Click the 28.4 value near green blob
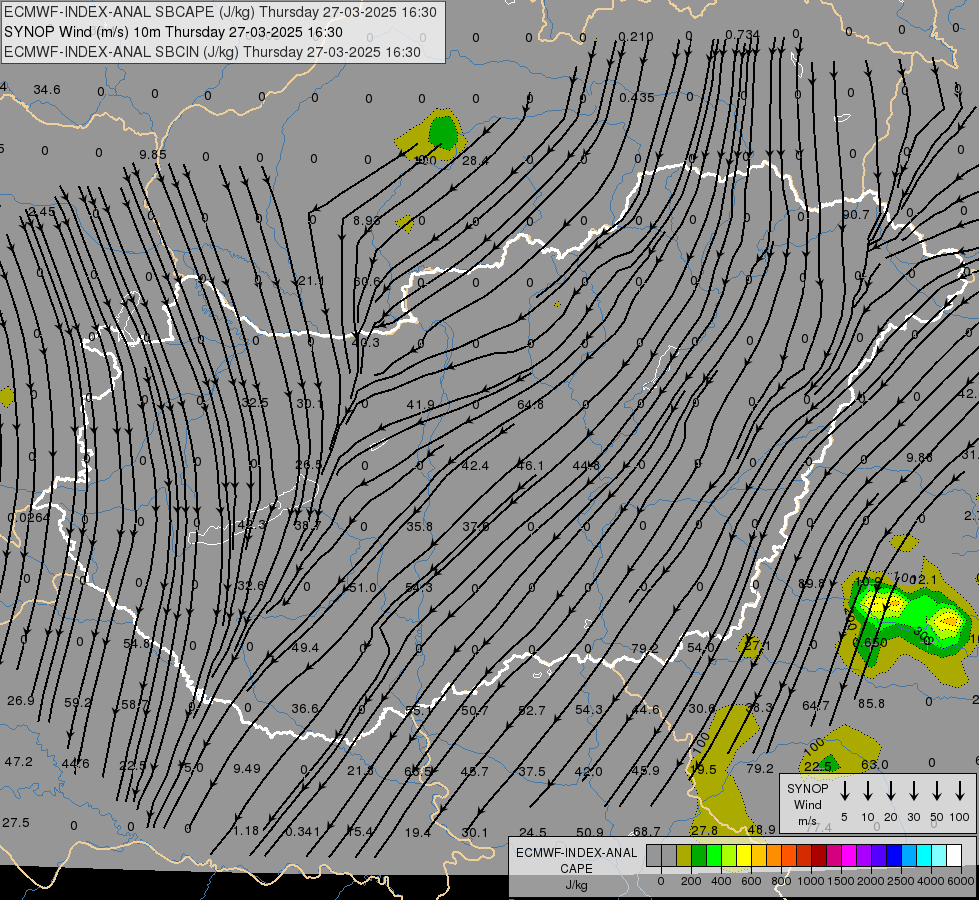 [x=475, y=161]
